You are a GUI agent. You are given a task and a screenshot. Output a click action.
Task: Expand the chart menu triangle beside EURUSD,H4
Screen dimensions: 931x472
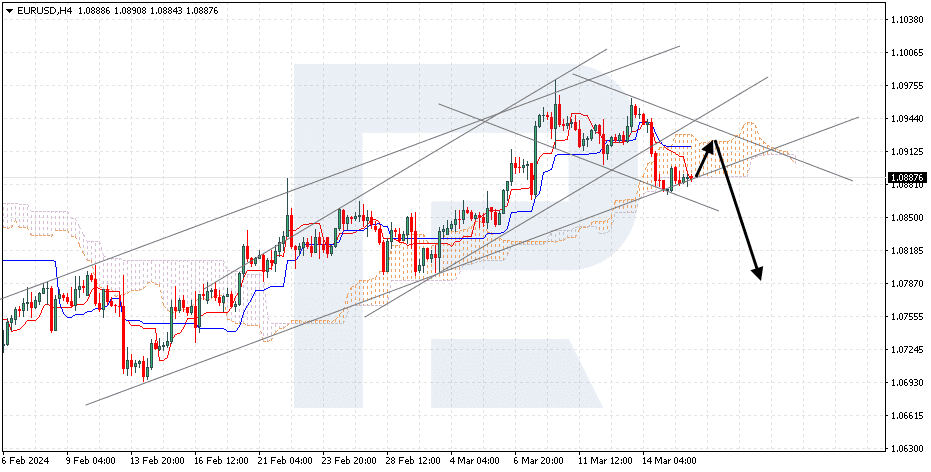coord(9,10)
